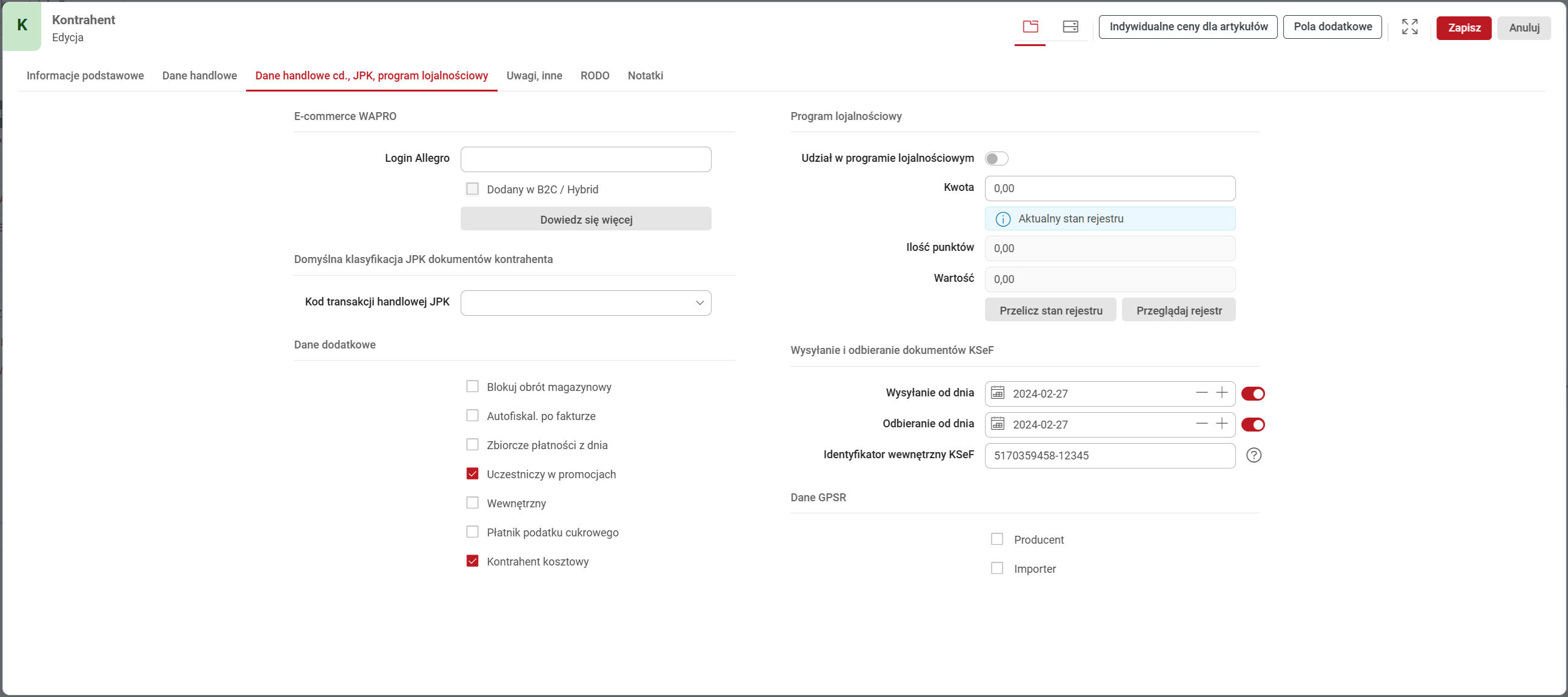Viewport: 1568px width, 697px height.
Task: Click into the Login Allegro field
Action: tap(585, 159)
